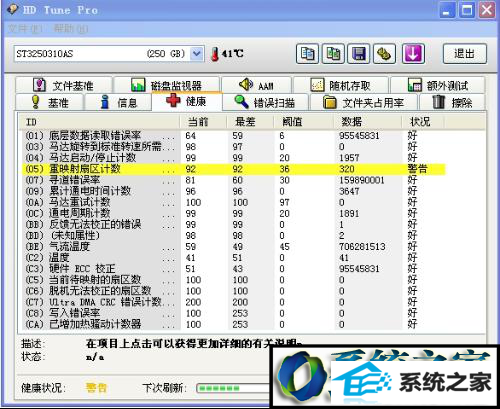Select row (0C) 通电周期计数

point(233,213)
